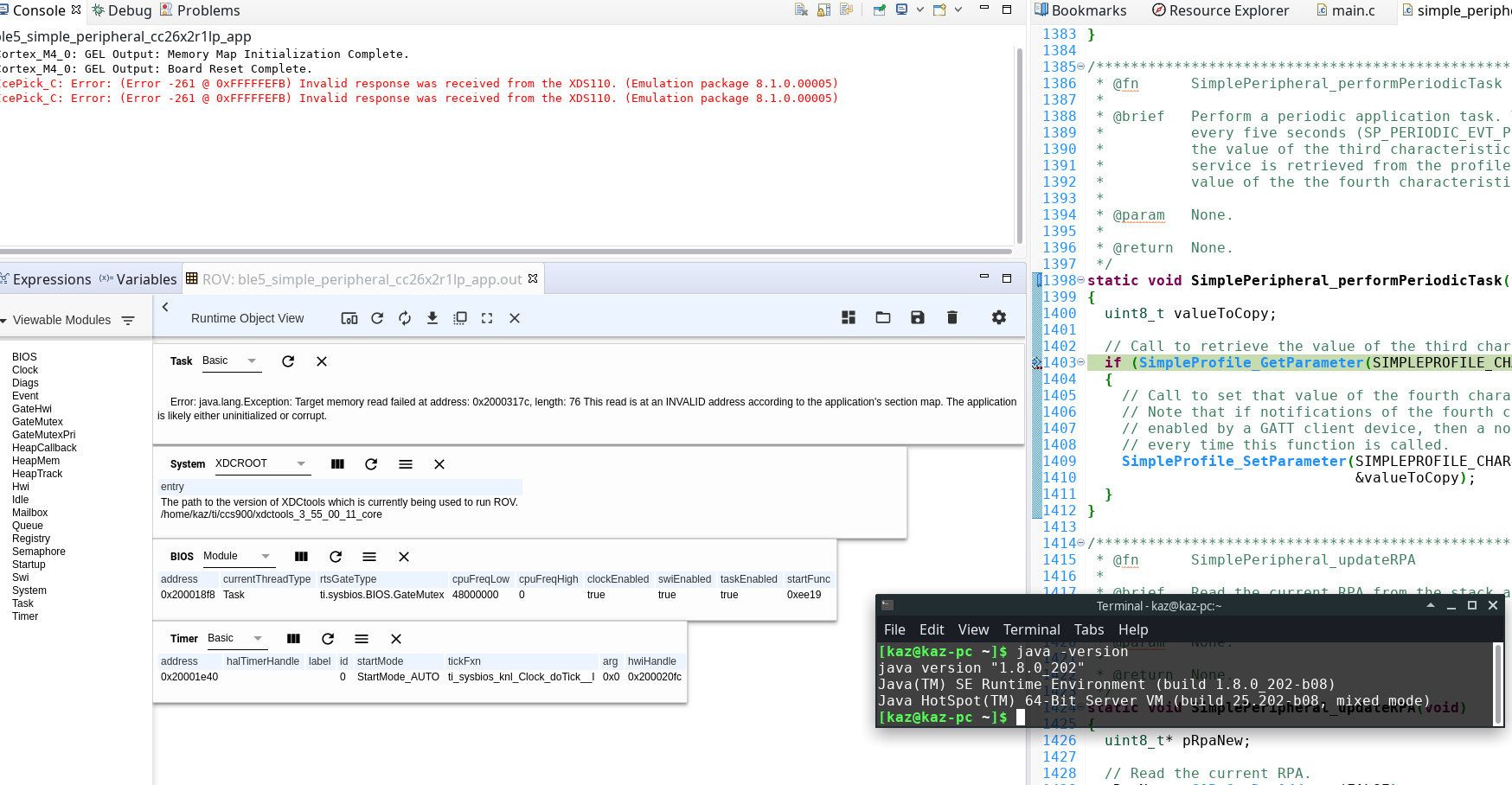1512x785 pixels.
Task: Open a saved ROV dashboard folder icon
Action: pos(883,317)
